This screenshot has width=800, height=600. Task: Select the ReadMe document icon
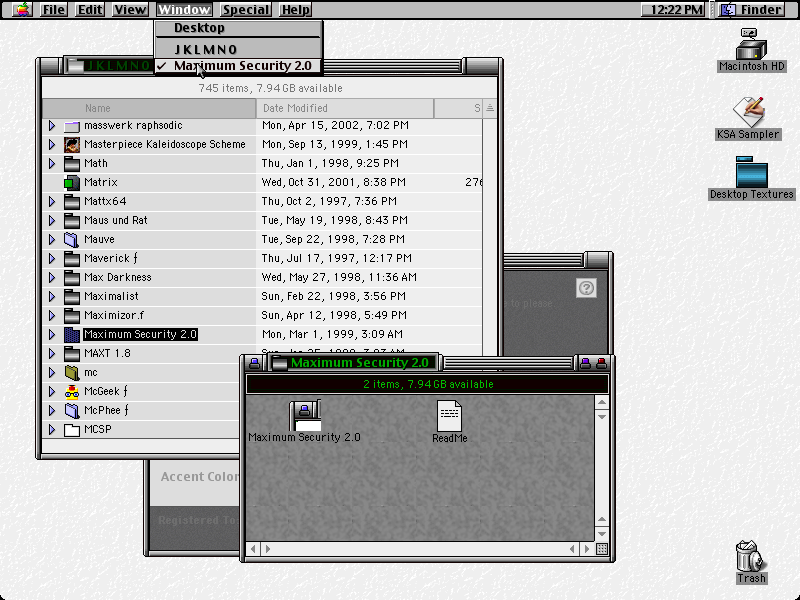tap(449, 416)
